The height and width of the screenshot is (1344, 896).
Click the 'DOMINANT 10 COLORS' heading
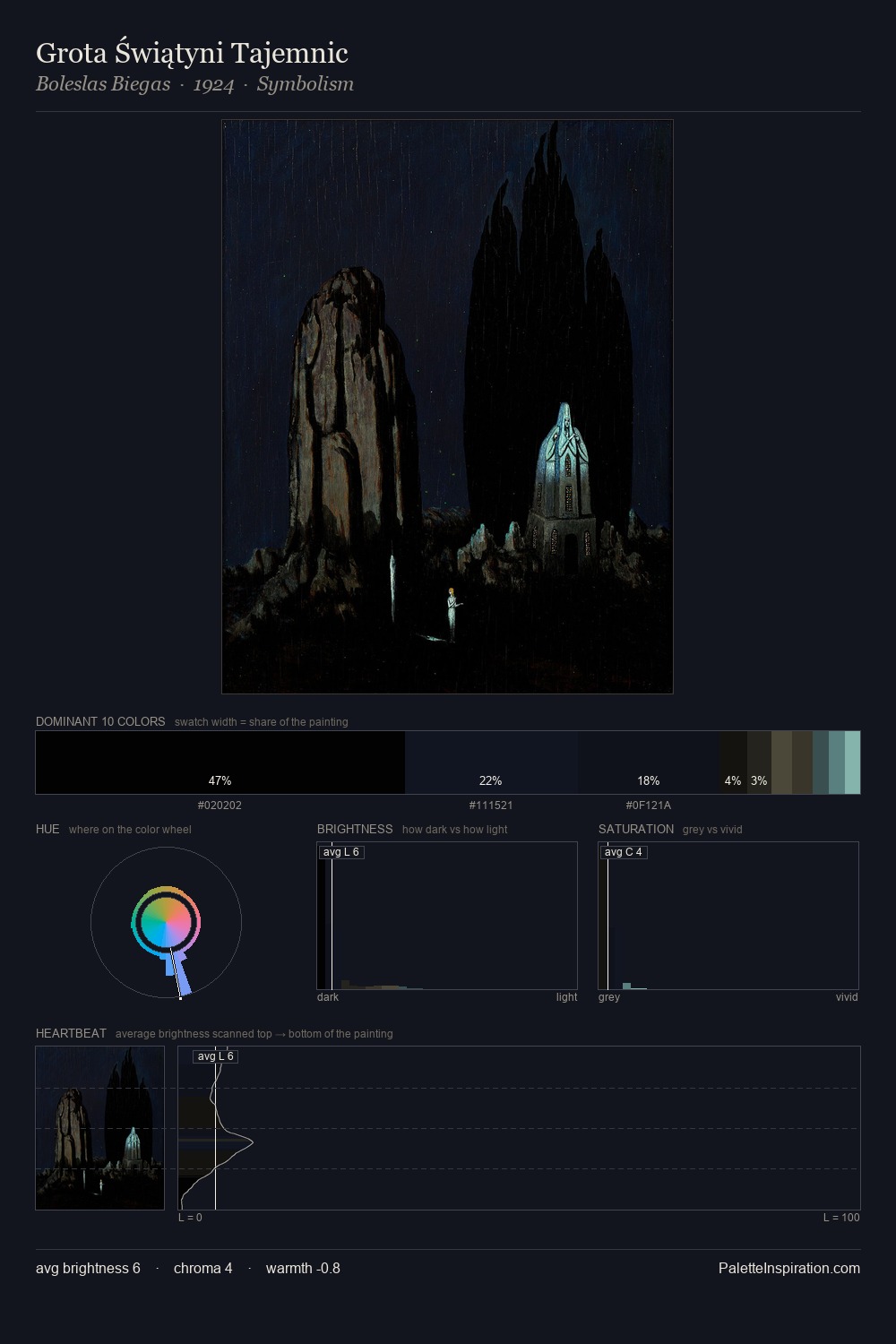pos(100,721)
